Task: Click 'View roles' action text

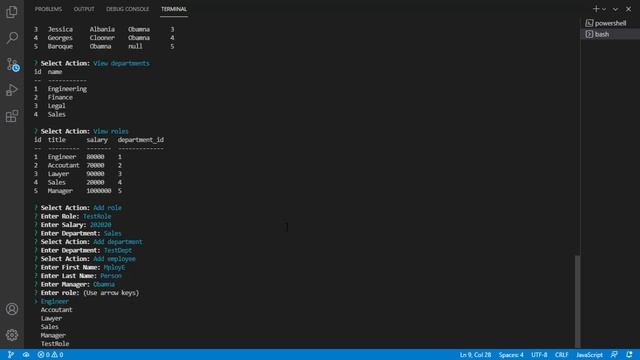Action: (x=111, y=131)
